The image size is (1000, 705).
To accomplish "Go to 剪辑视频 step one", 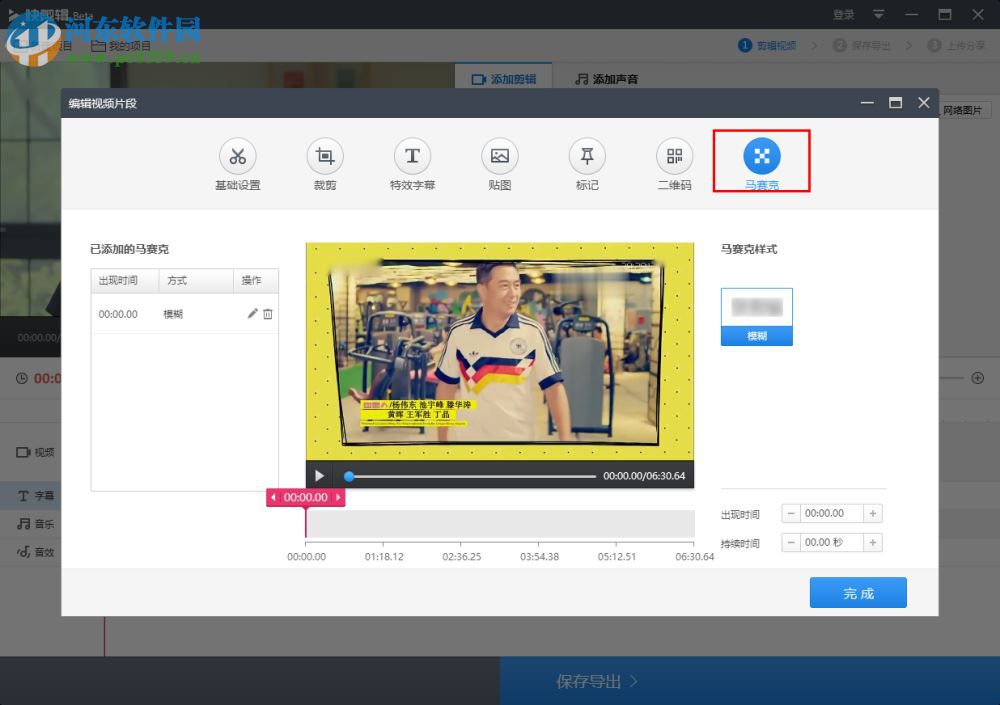I will (767, 45).
